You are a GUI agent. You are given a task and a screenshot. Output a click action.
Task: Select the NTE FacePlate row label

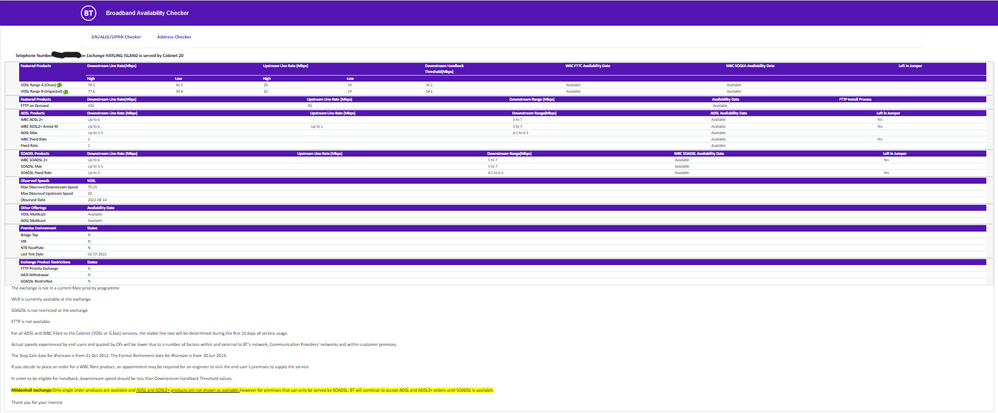coord(32,248)
